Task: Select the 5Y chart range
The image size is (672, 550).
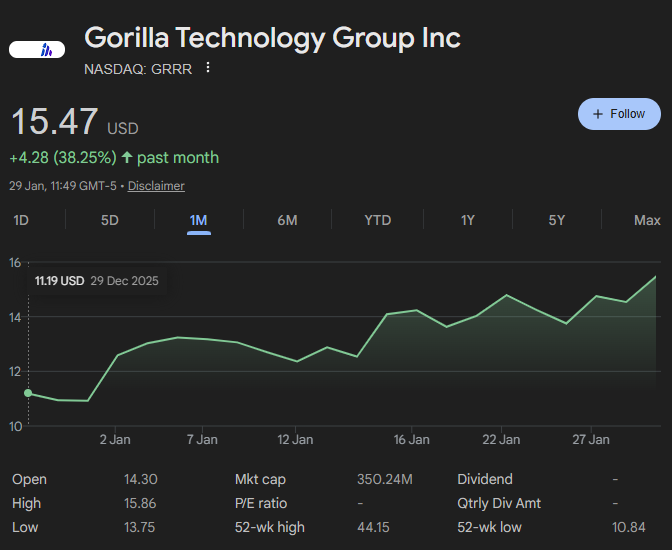Action: (557, 220)
